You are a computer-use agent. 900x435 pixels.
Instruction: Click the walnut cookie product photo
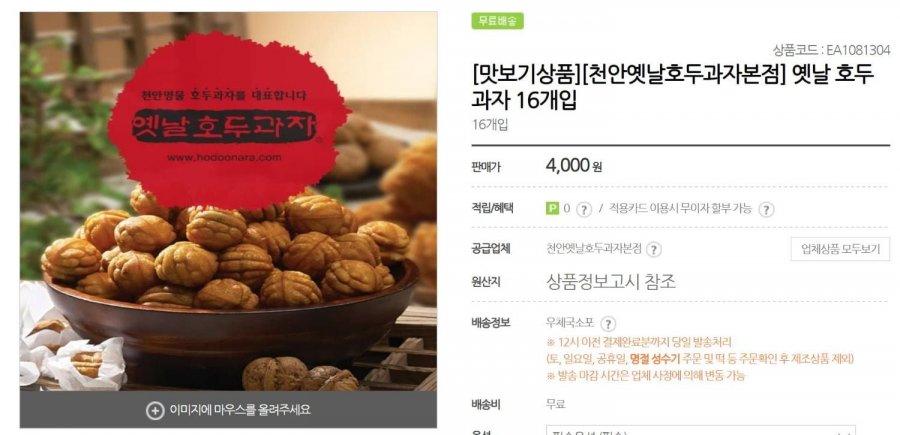coord(228,201)
